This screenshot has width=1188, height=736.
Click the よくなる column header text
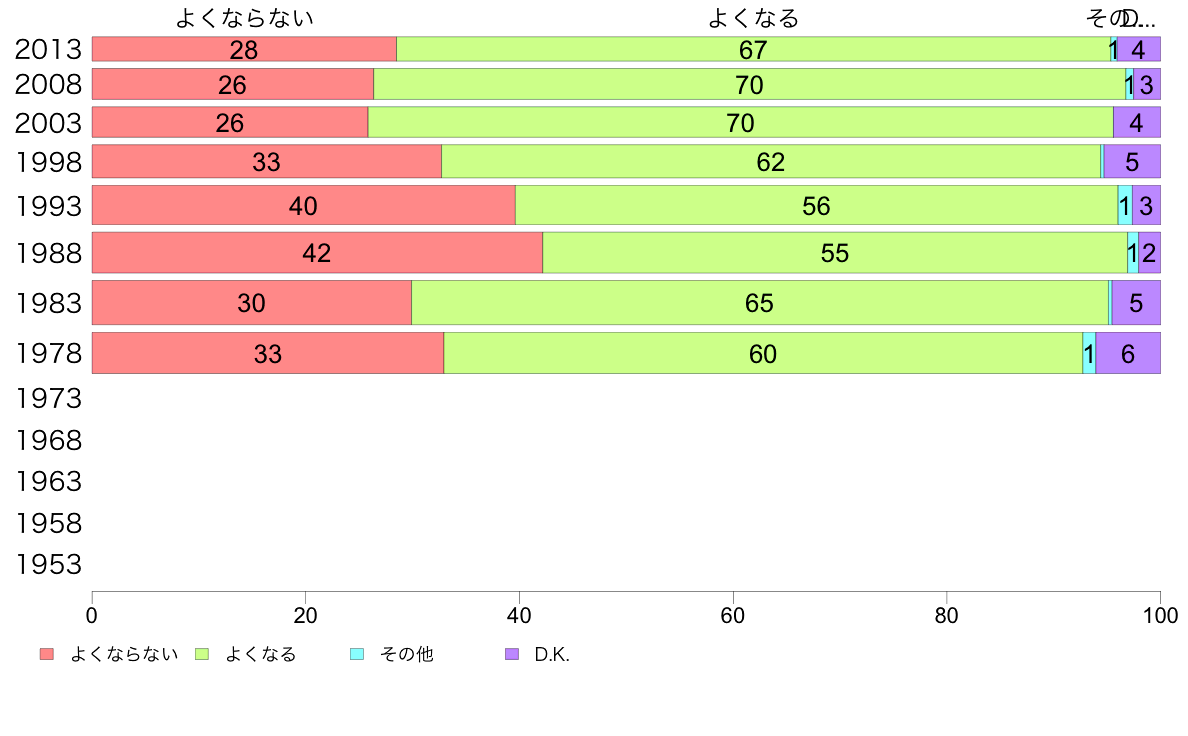[753, 18]
